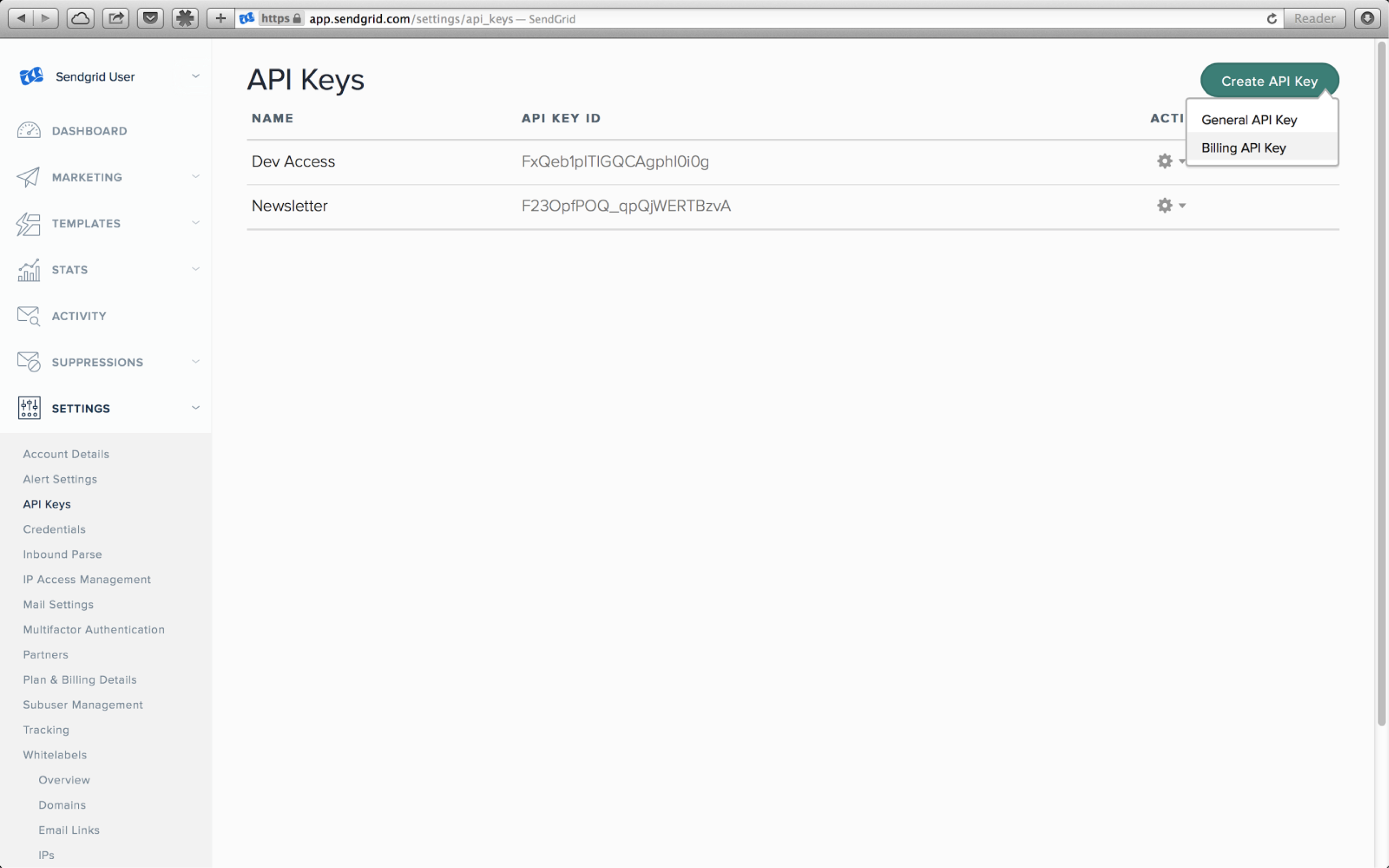Click the Reader button
1389x868 pixels.
click(x=1314, y=18)
